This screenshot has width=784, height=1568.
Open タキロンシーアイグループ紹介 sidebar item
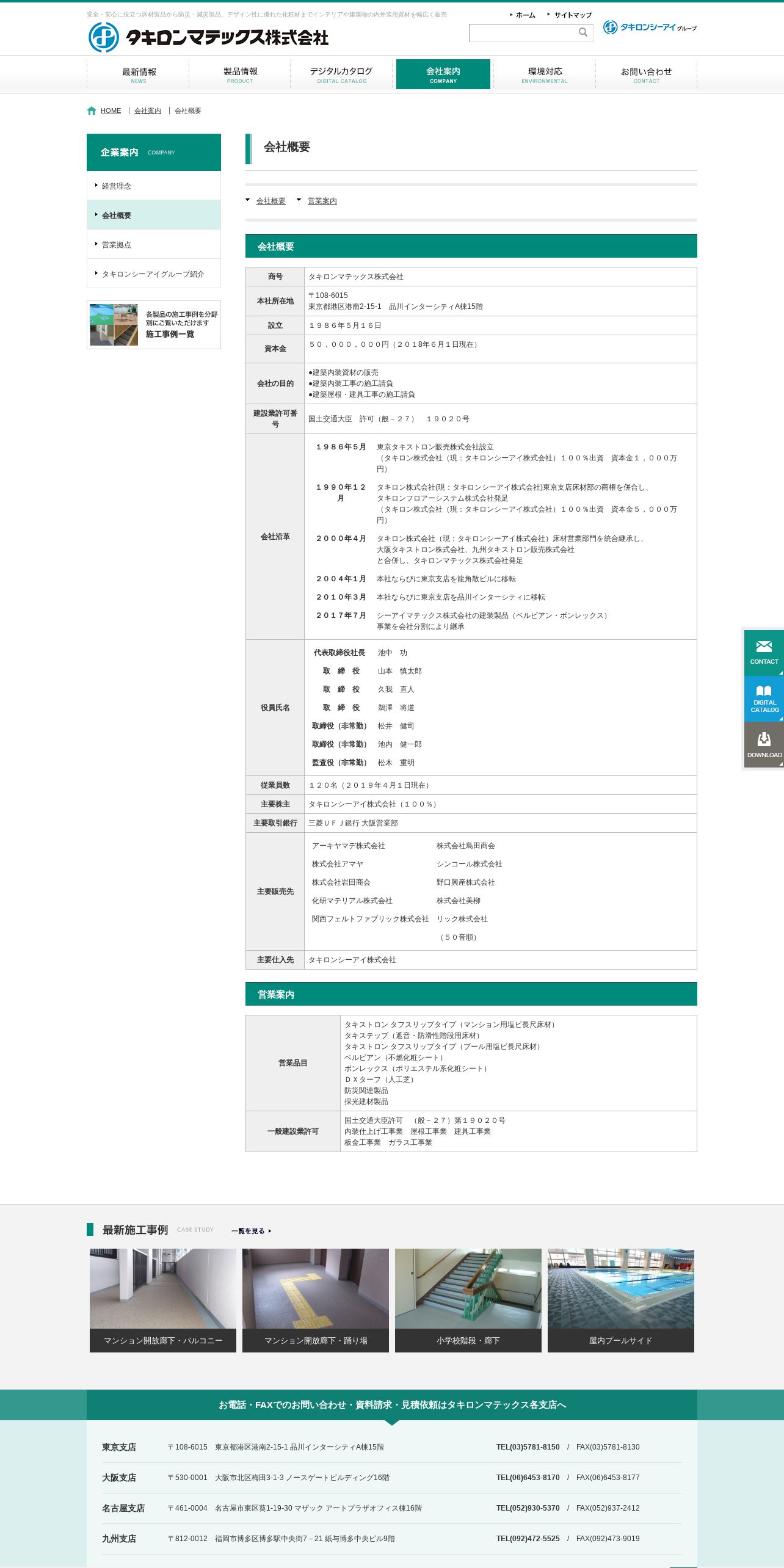click(154, 274)
